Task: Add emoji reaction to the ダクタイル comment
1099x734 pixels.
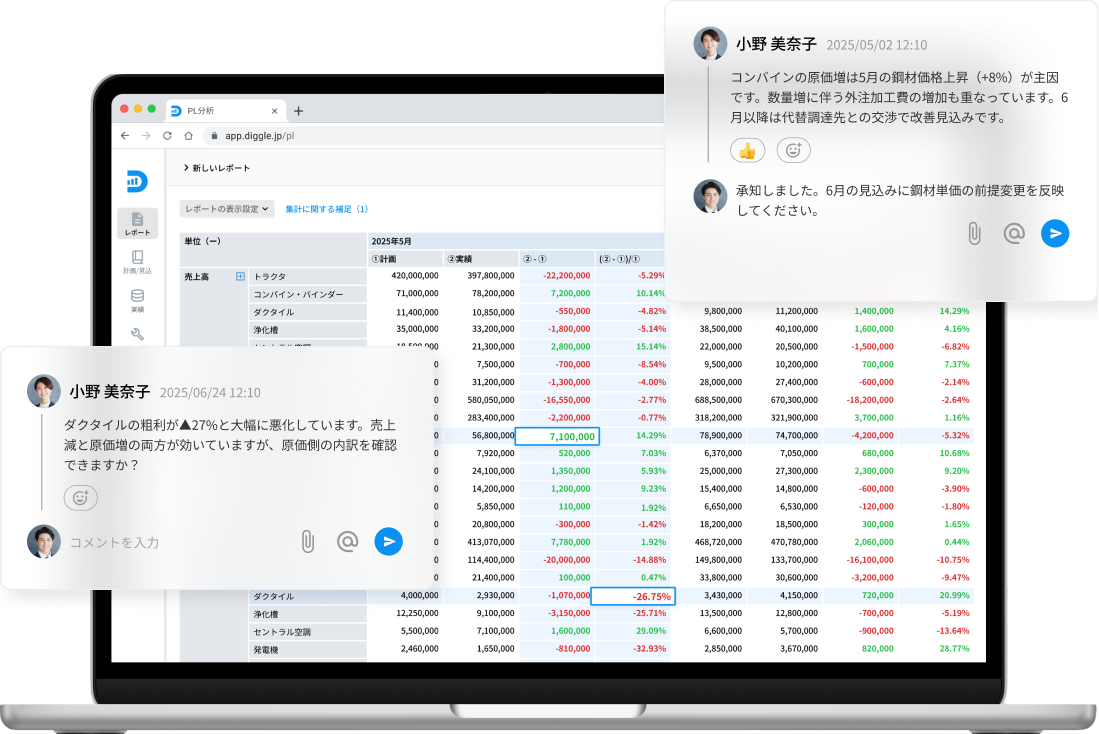Action: point(81,497)
